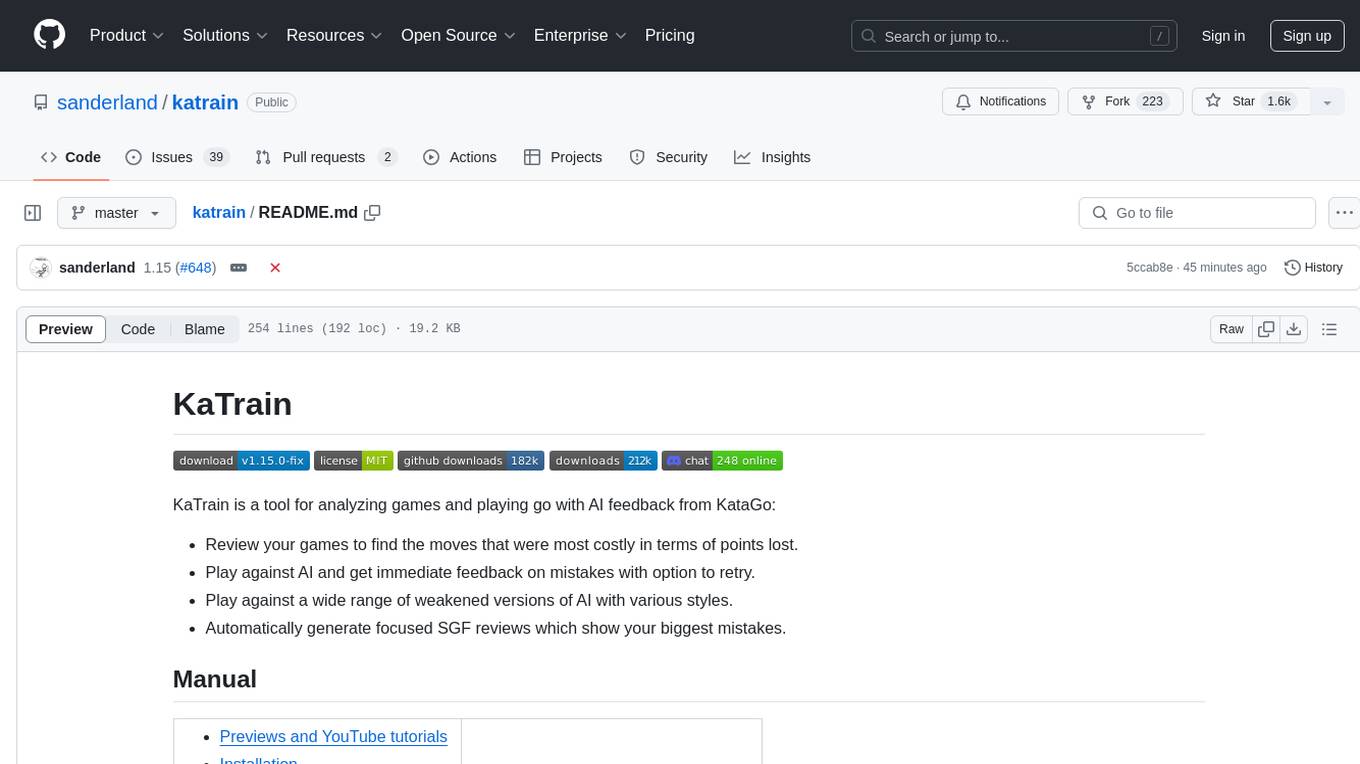The image size is (1360, 764).
Task: Open pull request #648 link
Action: (x=196, y=268)
